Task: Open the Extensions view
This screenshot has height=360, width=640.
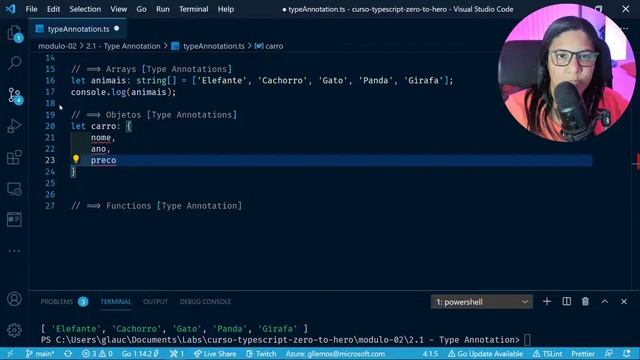Action: 15,157
